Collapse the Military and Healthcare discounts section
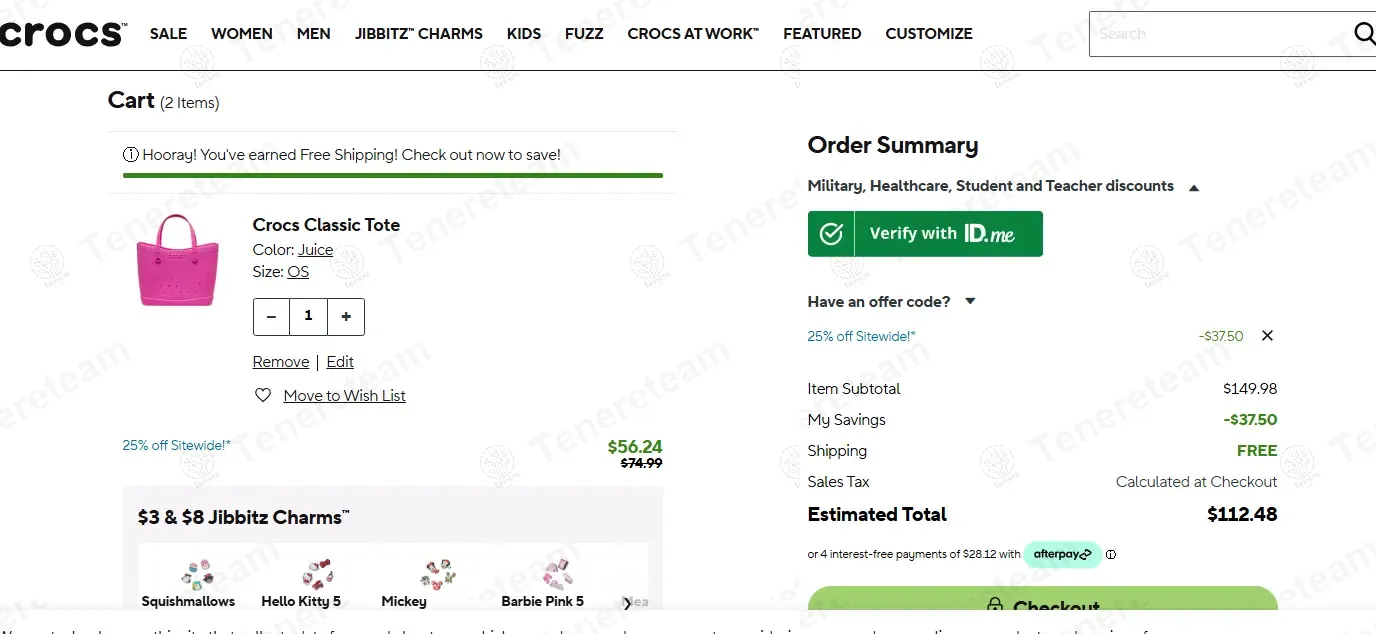This screenshot has height=634, width=1376. tap(1193, 186)
